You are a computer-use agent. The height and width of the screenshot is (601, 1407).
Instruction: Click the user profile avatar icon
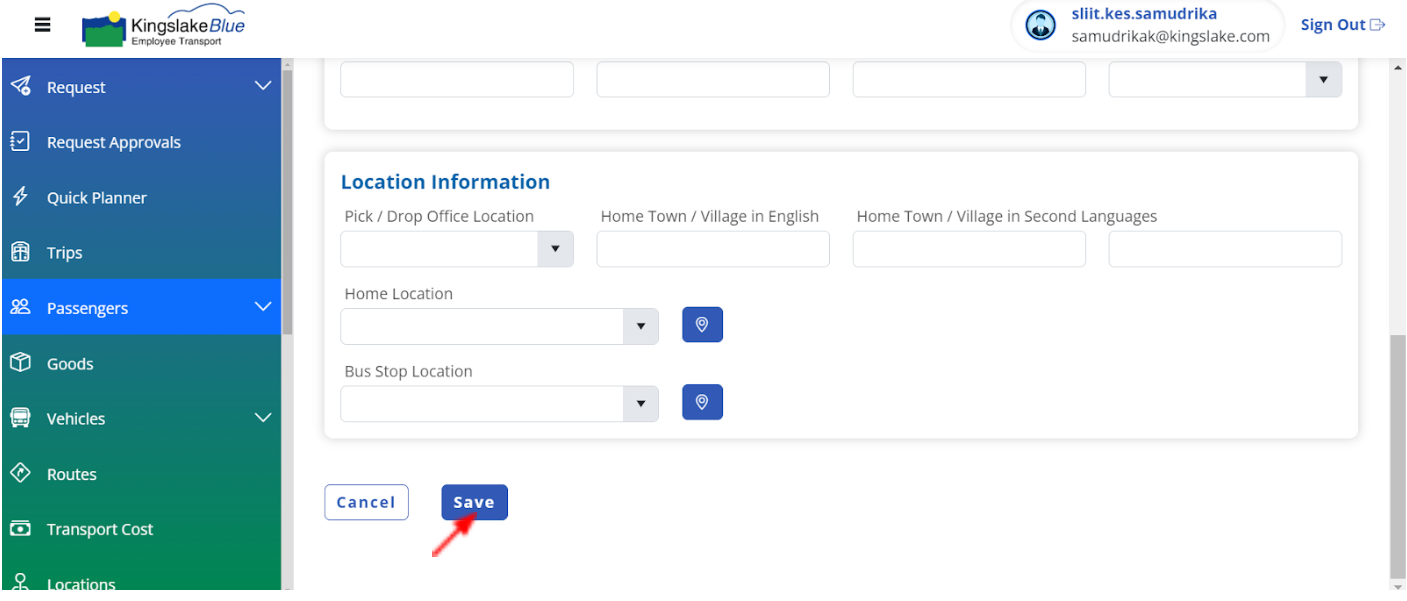click(1041, 26)
